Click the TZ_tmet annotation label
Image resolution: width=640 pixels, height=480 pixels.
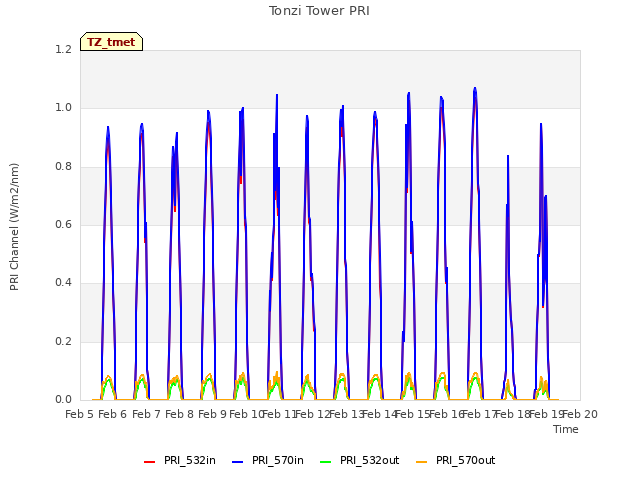(x=111, y=42)
